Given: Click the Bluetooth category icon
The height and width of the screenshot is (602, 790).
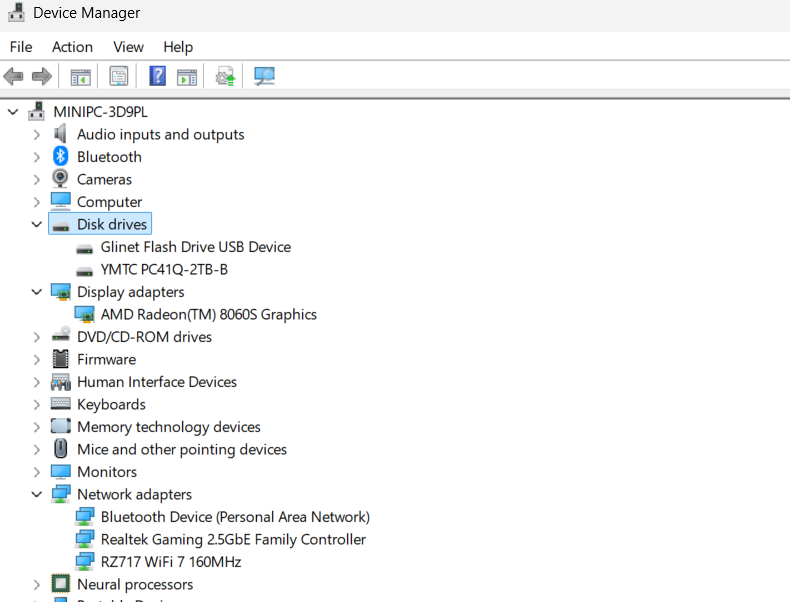Looking at the screenshot, I should (60, 156).
